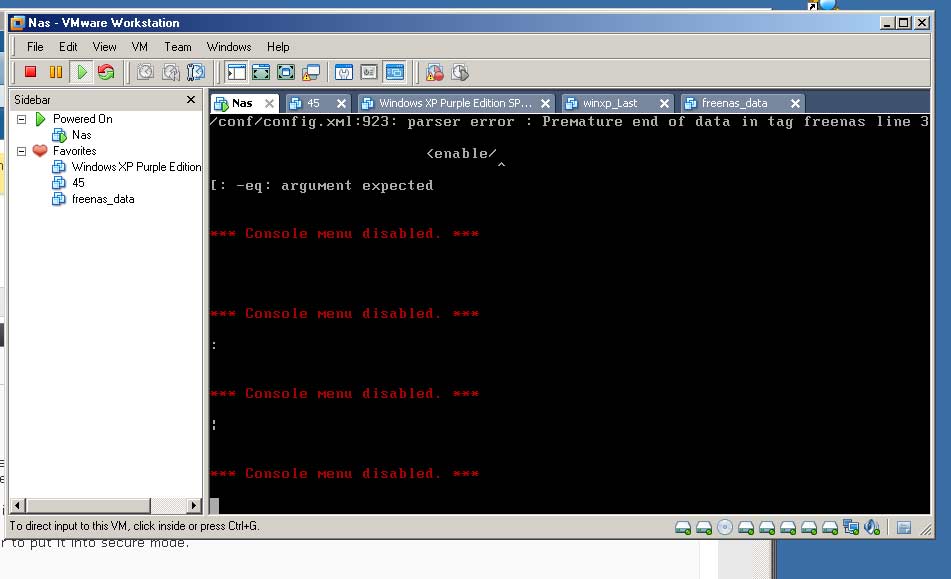Close the Windows XP Purple Edition tab

tap(545, 104)
